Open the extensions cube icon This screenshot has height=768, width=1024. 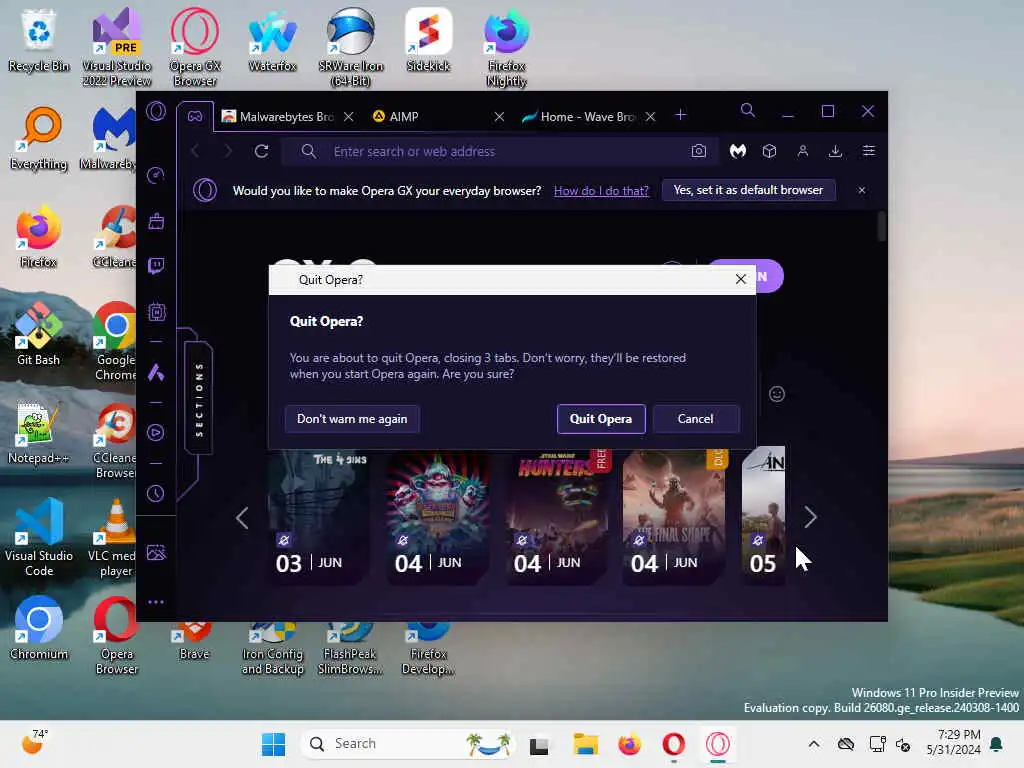click(769, 152)
